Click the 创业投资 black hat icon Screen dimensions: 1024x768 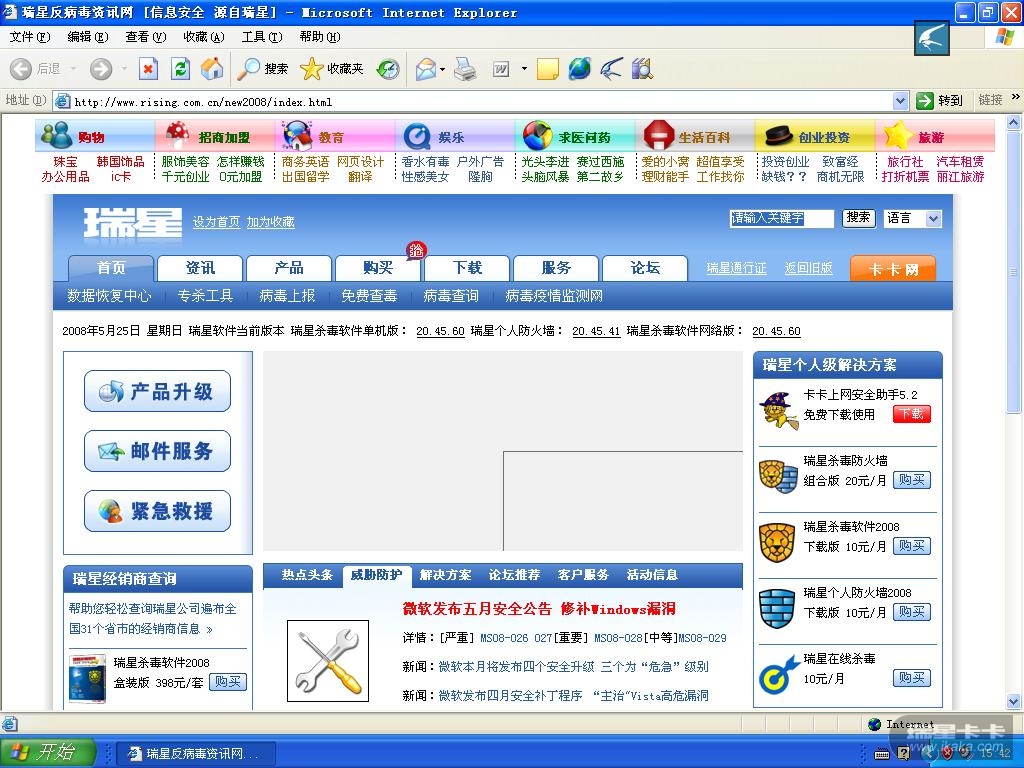tap(778, 136)
